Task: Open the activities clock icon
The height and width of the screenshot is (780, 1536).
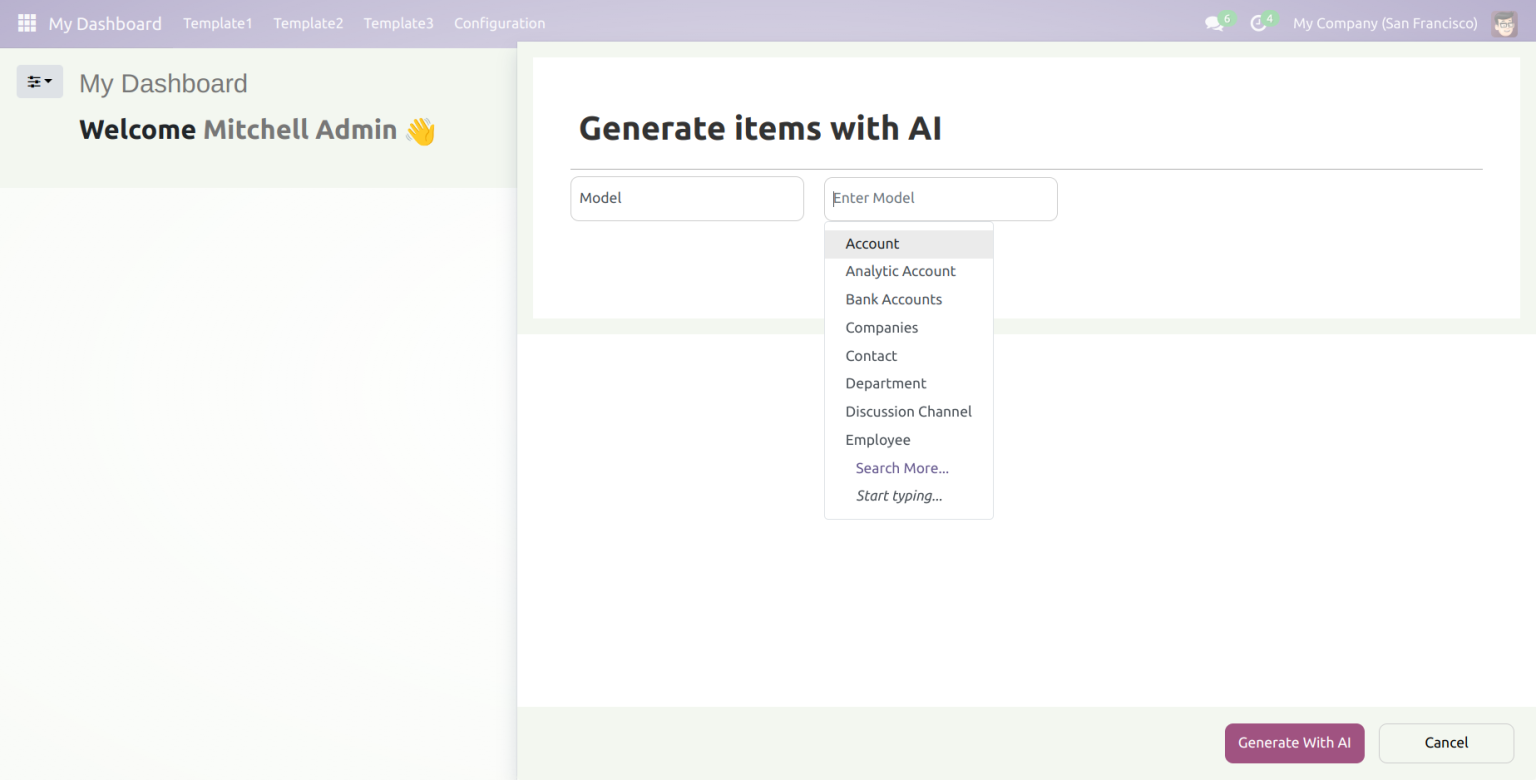Action: point(1258,23)
